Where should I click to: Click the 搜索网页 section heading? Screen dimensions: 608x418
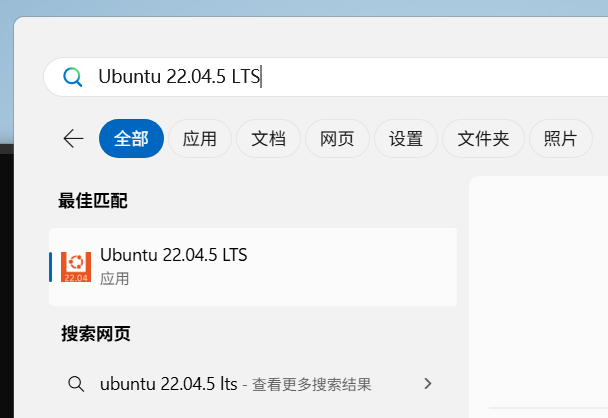coord(96,333)
